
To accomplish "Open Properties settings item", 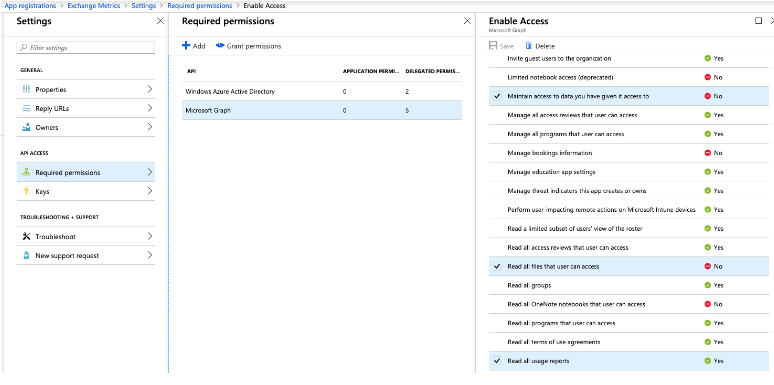I will [86, 89].
